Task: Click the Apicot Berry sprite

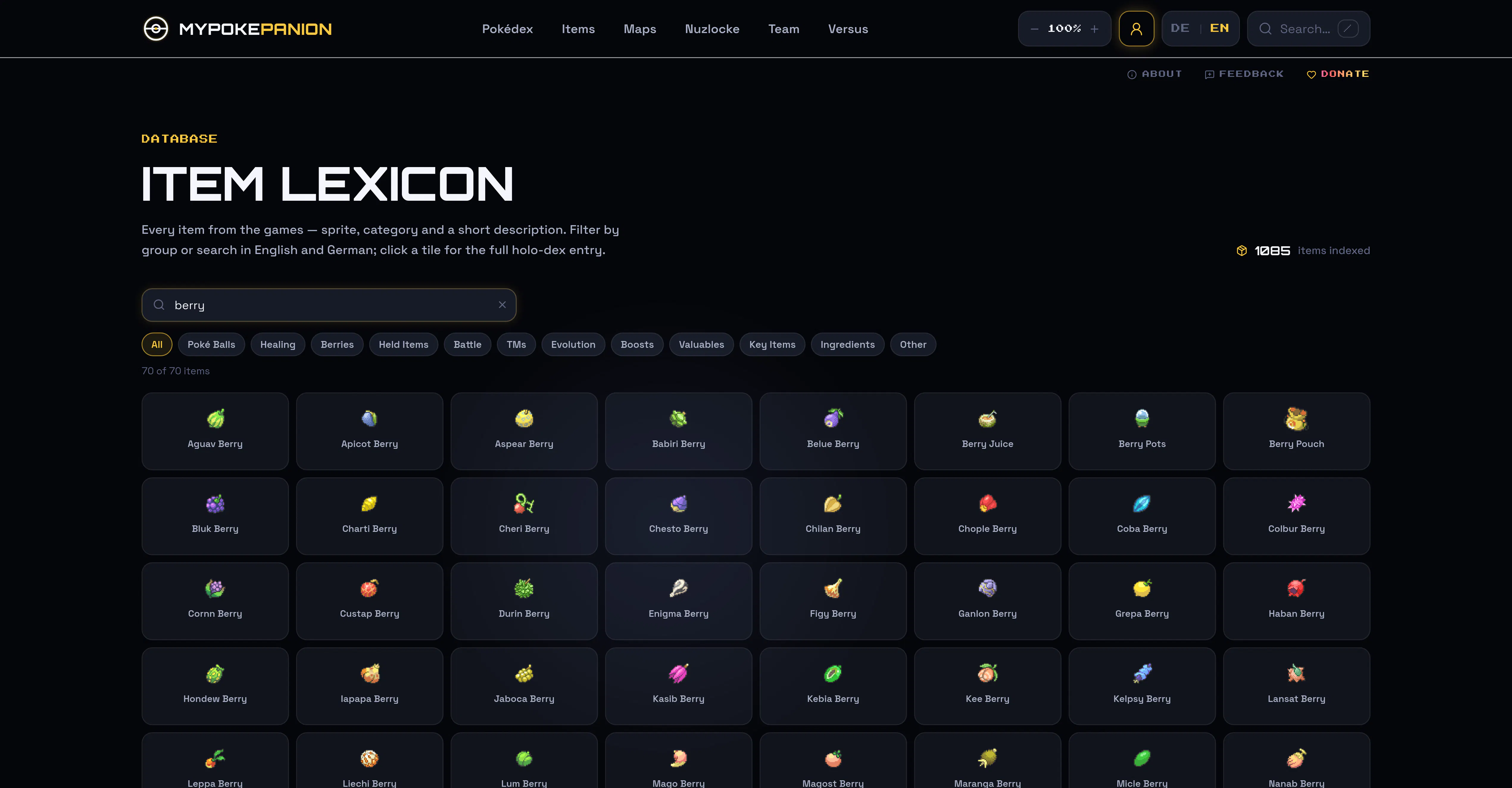Action: tap(370, 419)
